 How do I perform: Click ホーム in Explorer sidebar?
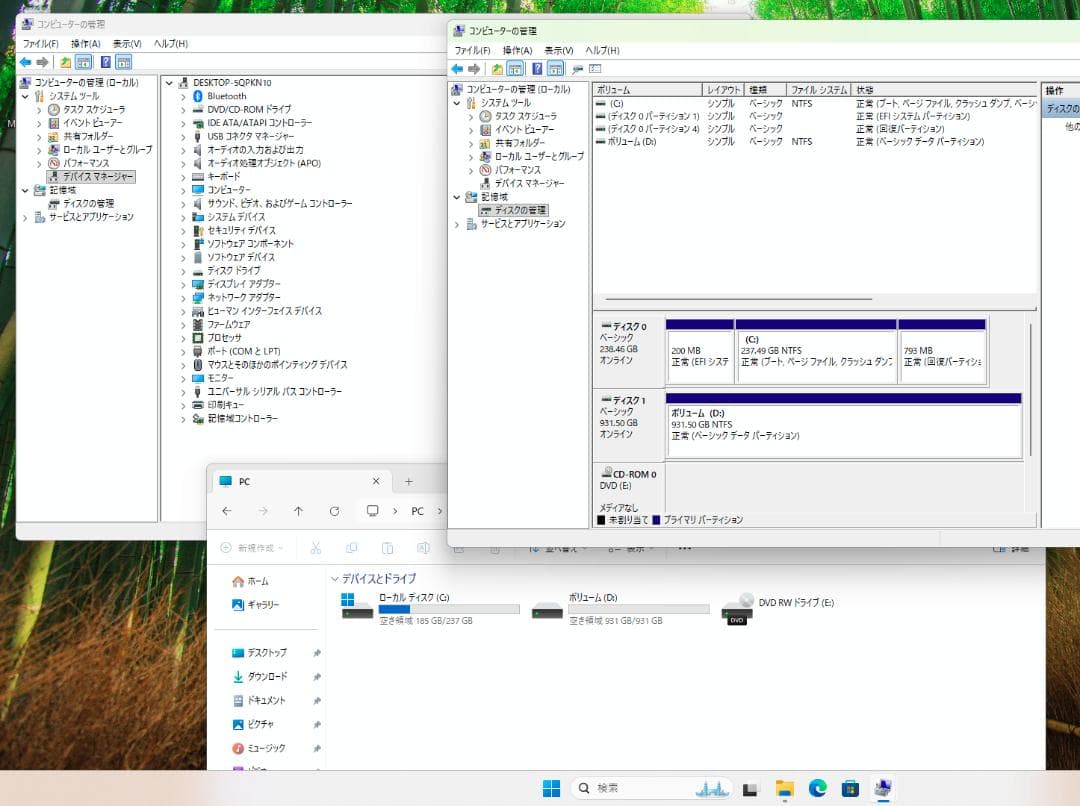258,581
